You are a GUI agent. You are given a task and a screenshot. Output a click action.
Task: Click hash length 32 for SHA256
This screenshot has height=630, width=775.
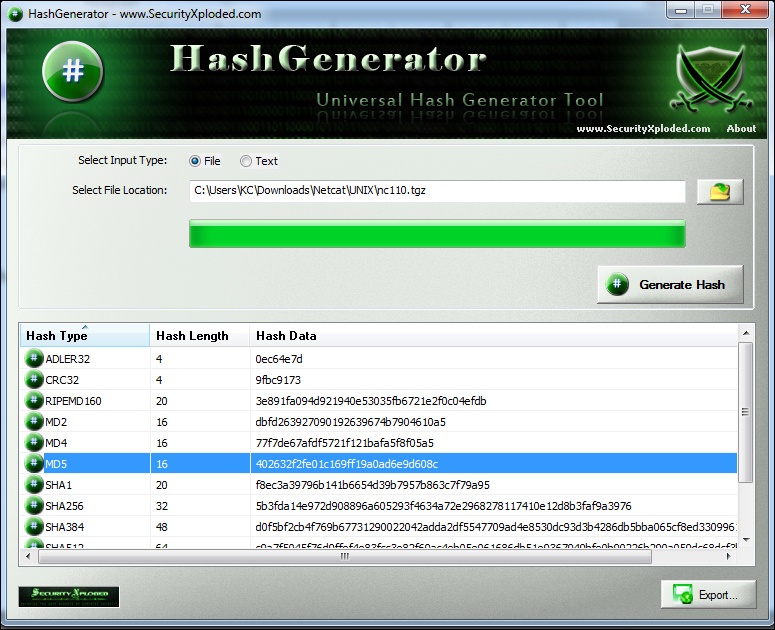point(162,506)
